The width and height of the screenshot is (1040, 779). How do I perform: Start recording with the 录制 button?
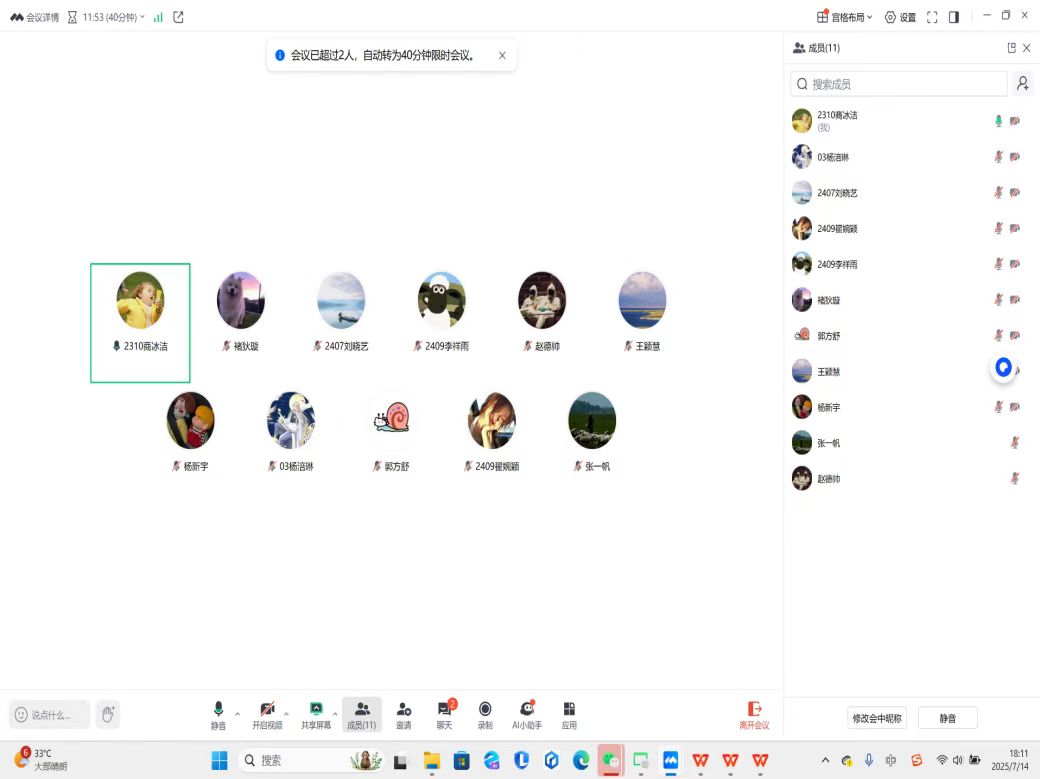pyautogui.click(x=485, y=714)
